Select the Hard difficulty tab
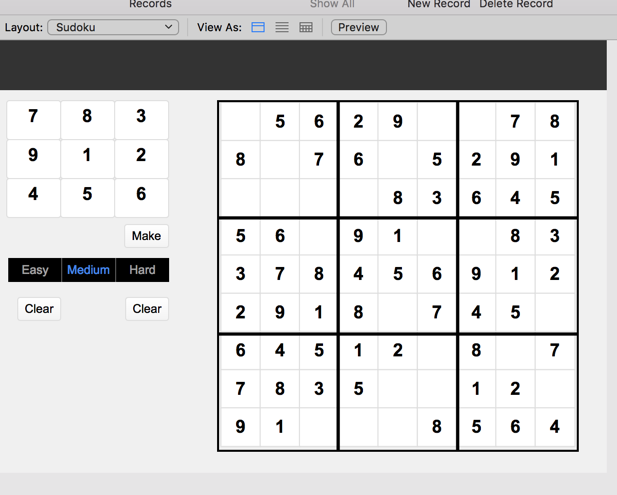The height and width of the screenshot is (495, 617). (142, 270)
